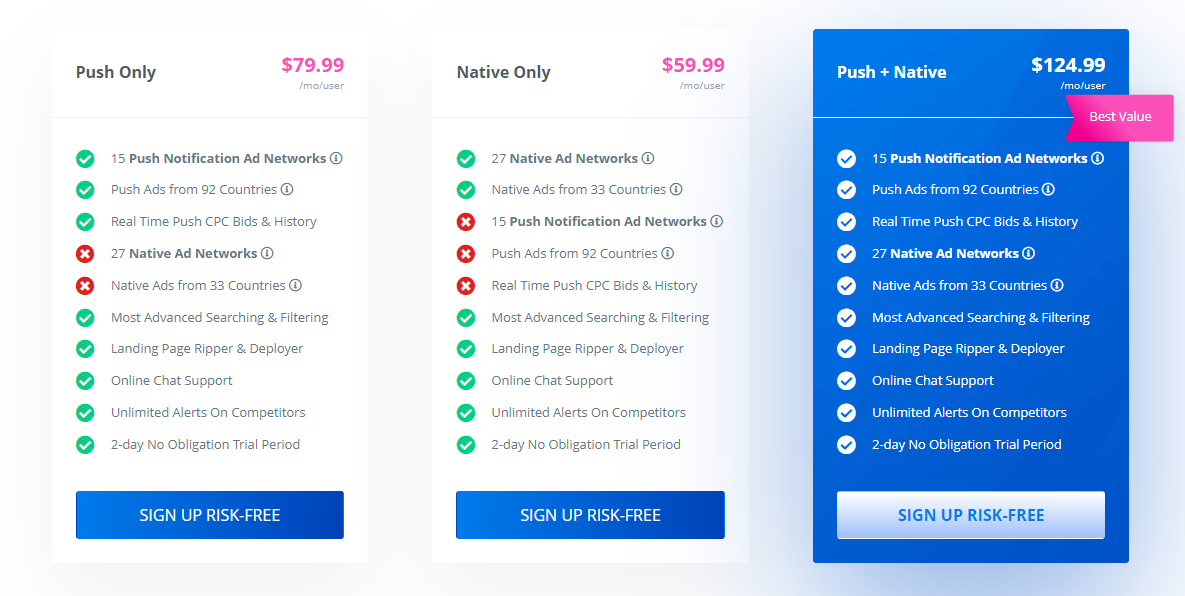
Task: Select the Native Only plan header
Action: tap(502, 72)
